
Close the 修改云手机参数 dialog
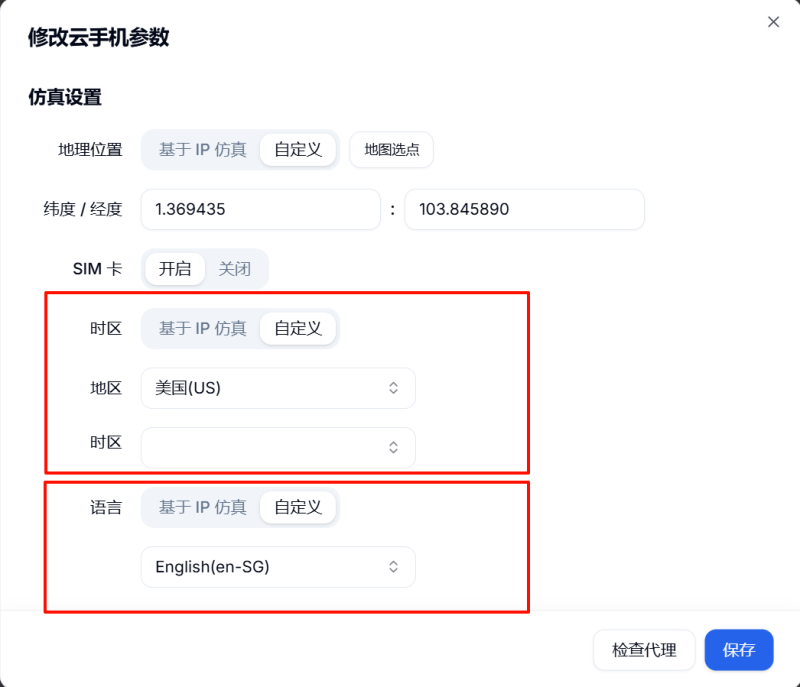773,22
